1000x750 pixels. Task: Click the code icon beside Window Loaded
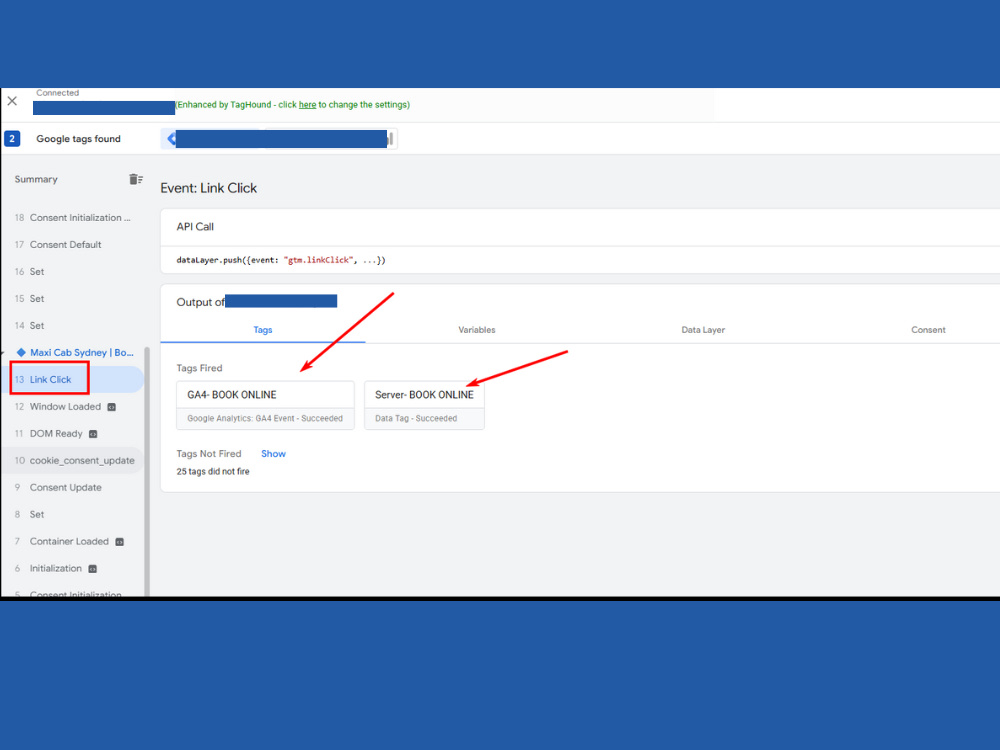112,407
